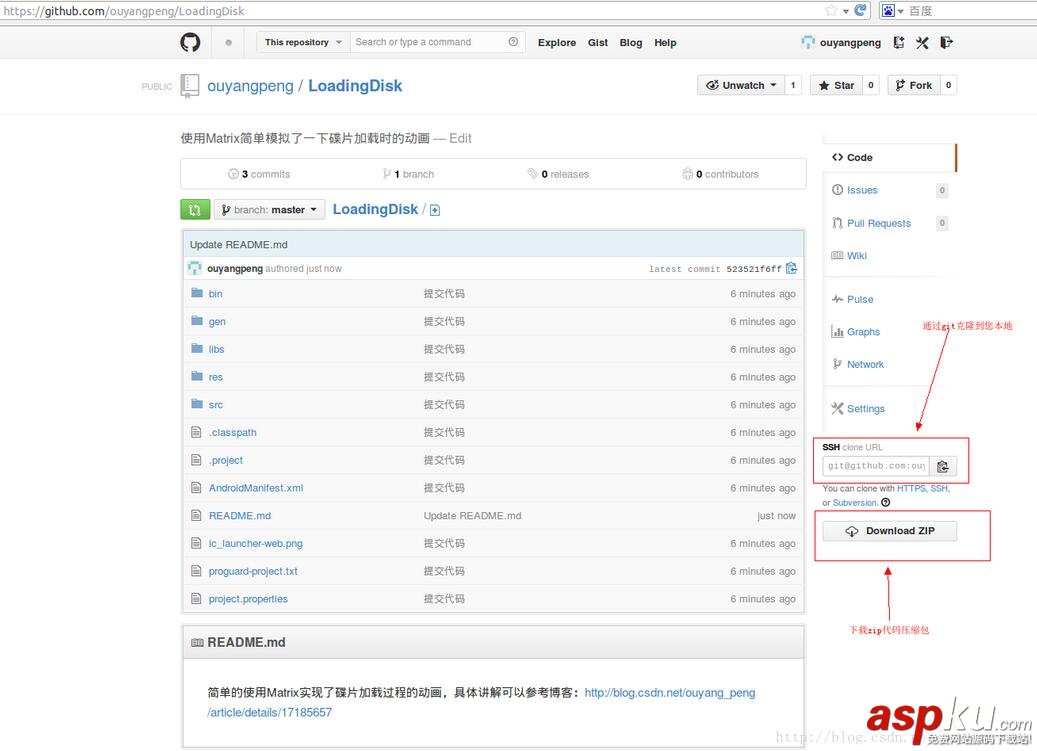This screenshot has height=751, width=1037.
Task: Click Explore in the top navigation
Action: click(557, 42)
